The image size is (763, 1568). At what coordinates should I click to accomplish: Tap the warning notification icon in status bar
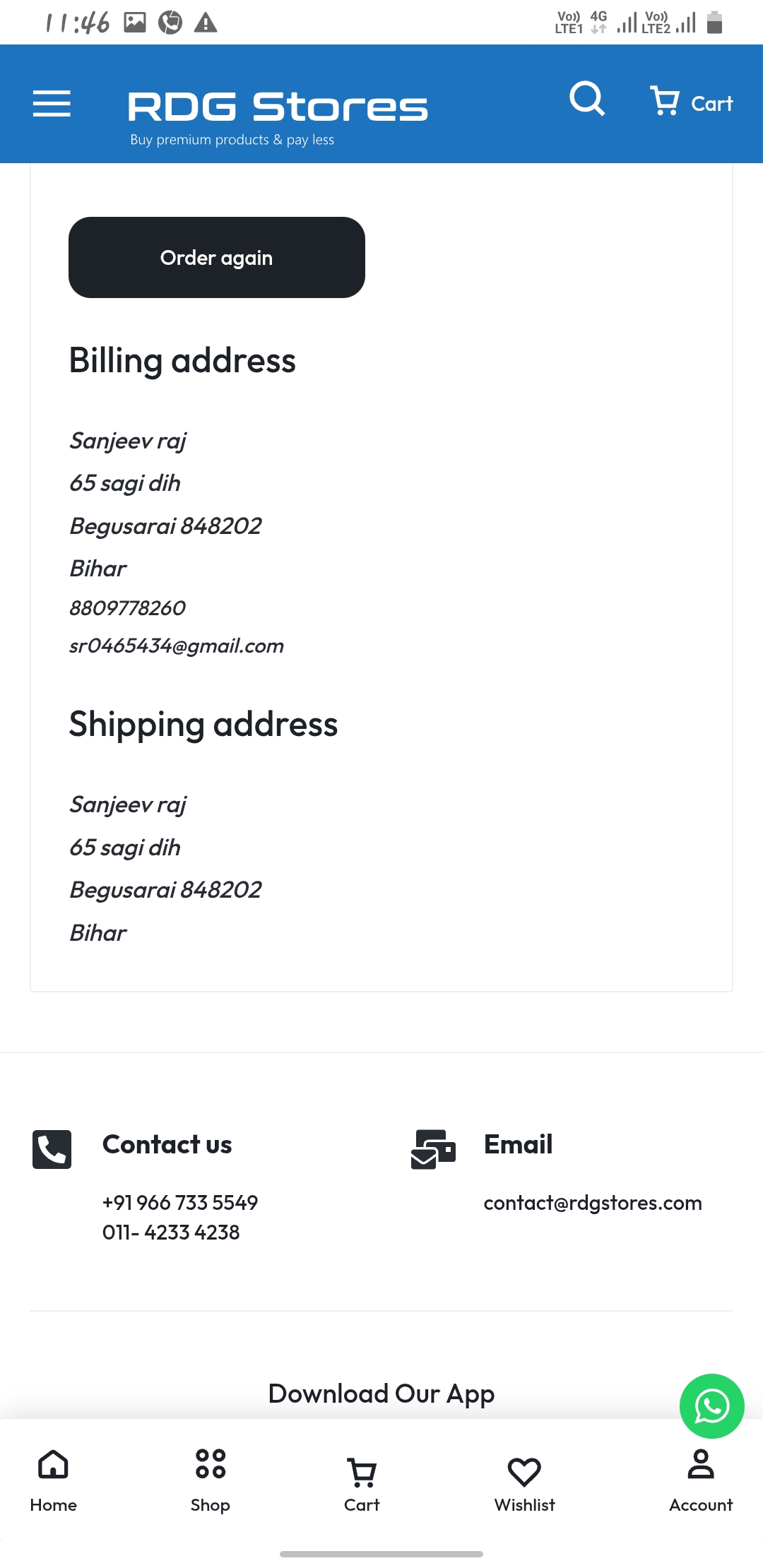point(206,23)
